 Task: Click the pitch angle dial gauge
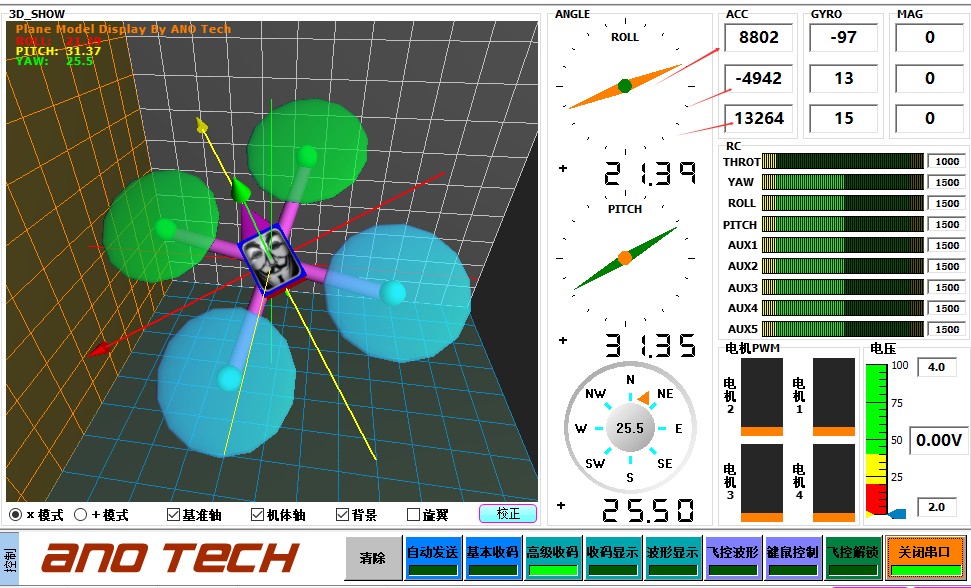coord(625,258)
